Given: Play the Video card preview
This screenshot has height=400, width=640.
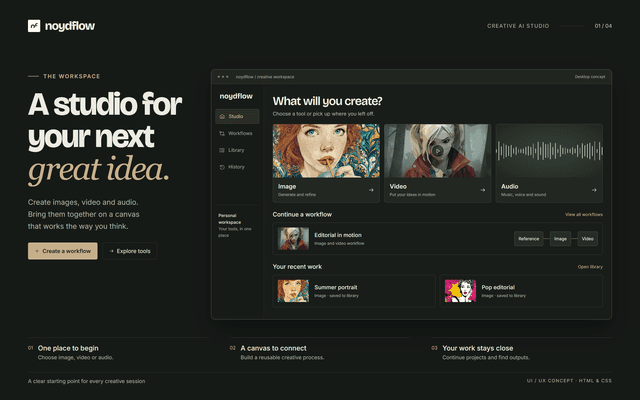Looking at the screenshot, I should pos(438,151).
